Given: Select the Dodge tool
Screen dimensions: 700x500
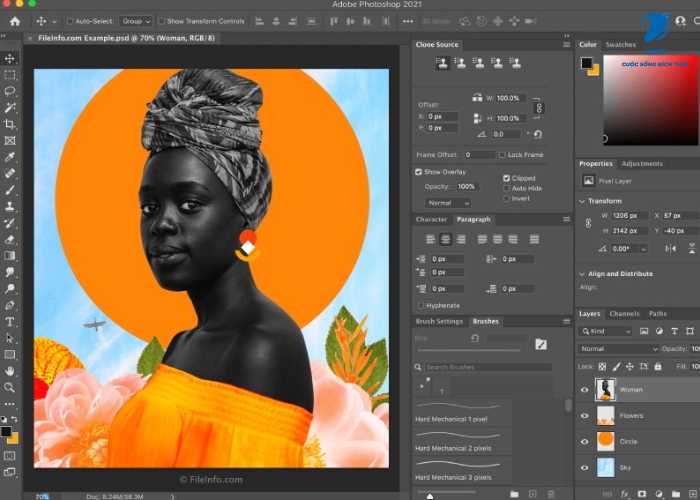Looking at the screenshot, I should tap(9, 288).
